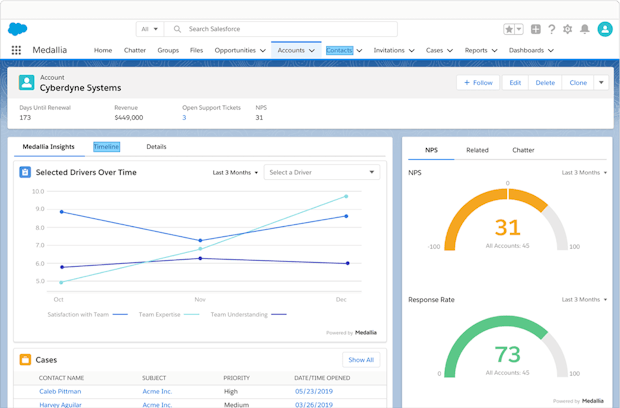Click the Favorites star icon

point(509,29)
